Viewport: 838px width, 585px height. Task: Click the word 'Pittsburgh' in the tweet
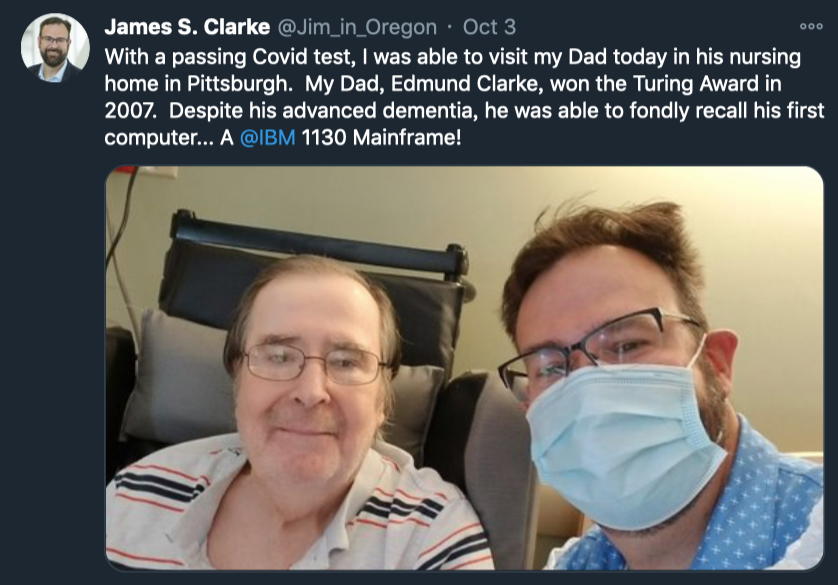tap(240, 84)
